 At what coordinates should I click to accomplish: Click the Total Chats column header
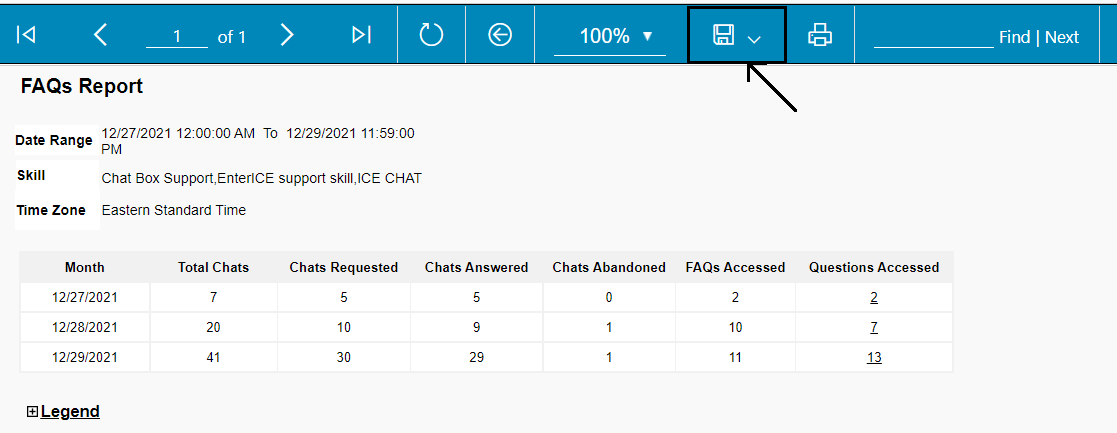pos(213,267)
